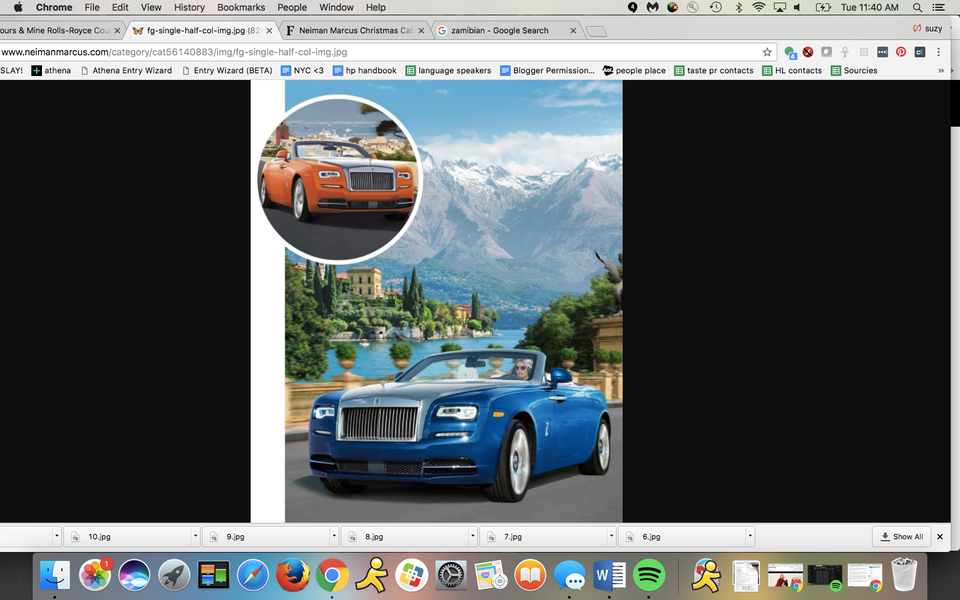Open the Wi-Fi status menu
Viewport: 960px width, 600px height.
click(x=759, y=7)
